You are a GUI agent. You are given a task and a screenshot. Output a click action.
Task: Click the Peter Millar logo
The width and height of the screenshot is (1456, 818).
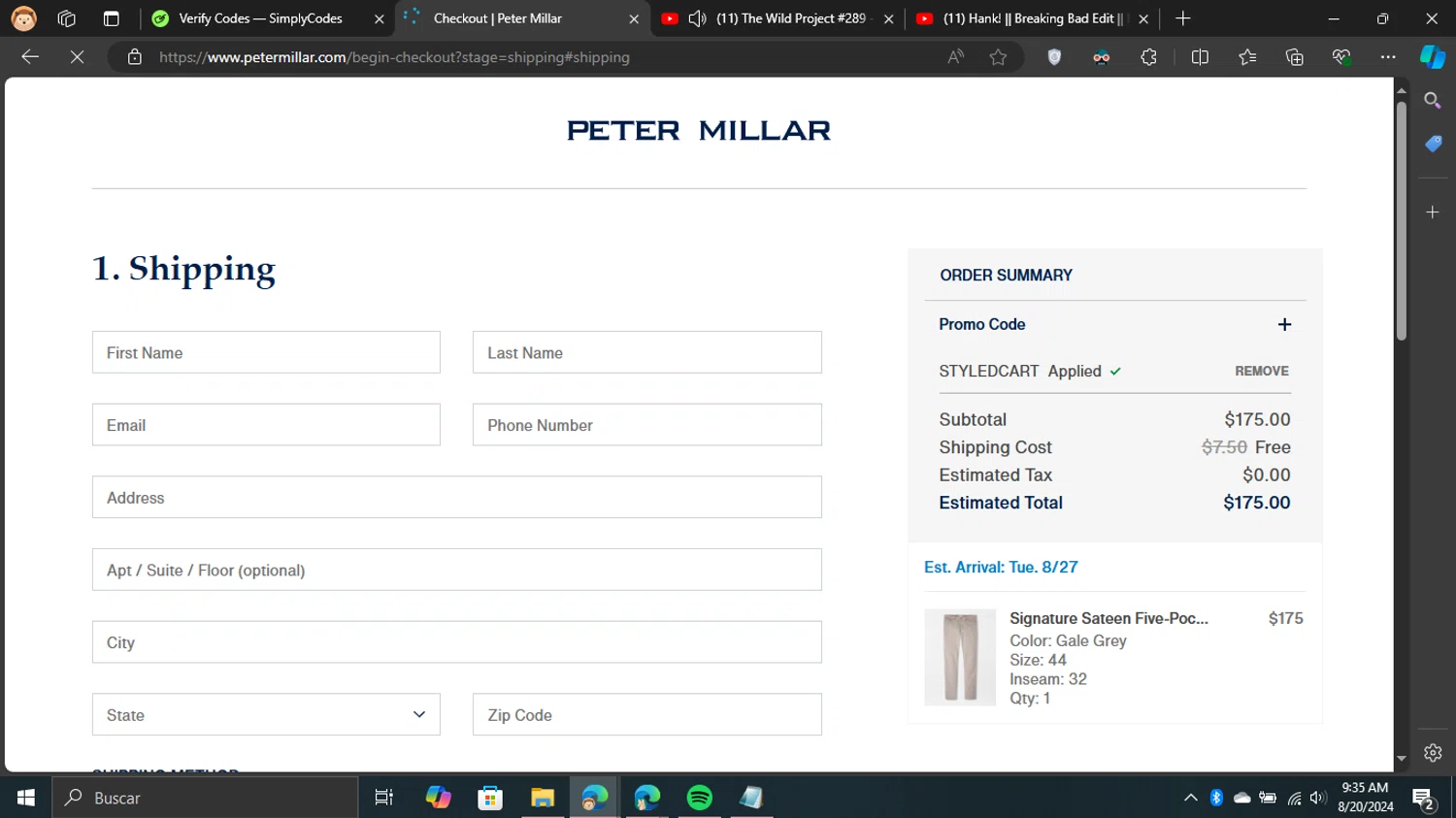699,130
